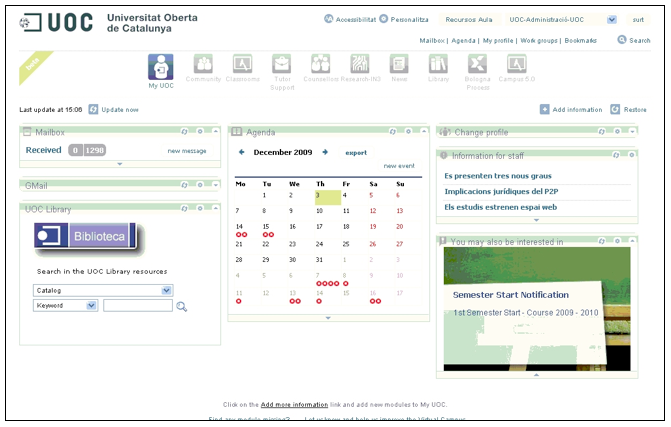This screenshot has width=671, height=427.
Task: Open 'Els estudis estrenen espai web' link
Action: click(x=500, y=207)
